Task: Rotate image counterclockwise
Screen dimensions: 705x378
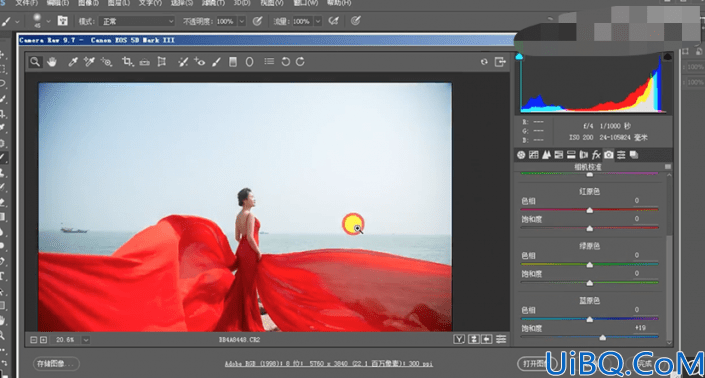Action: point(286,62)
